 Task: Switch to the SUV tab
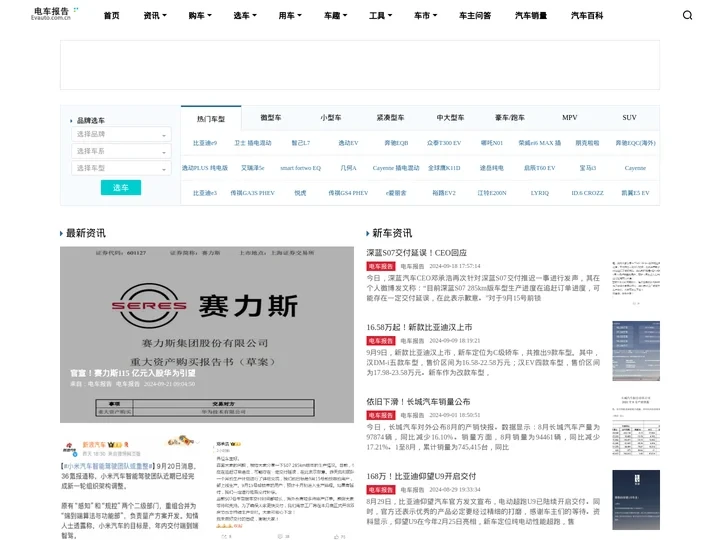click(629, 118)
